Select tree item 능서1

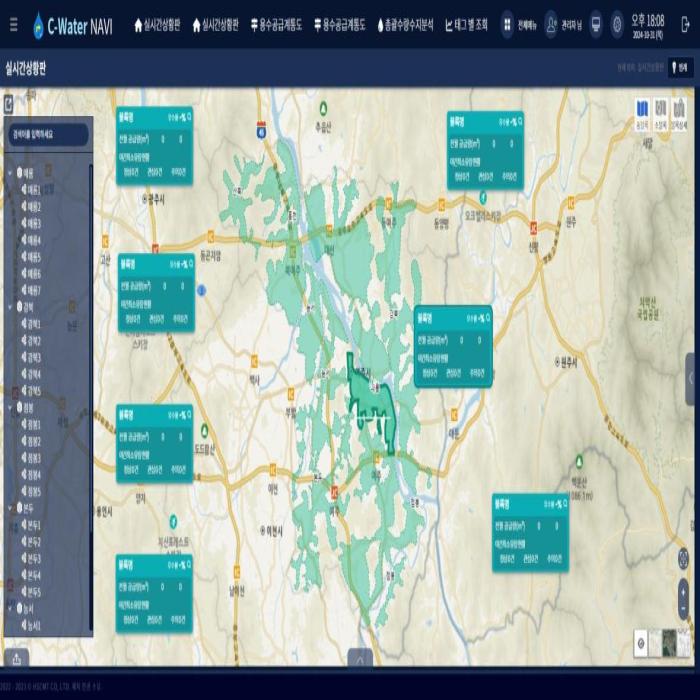point(31,625)
